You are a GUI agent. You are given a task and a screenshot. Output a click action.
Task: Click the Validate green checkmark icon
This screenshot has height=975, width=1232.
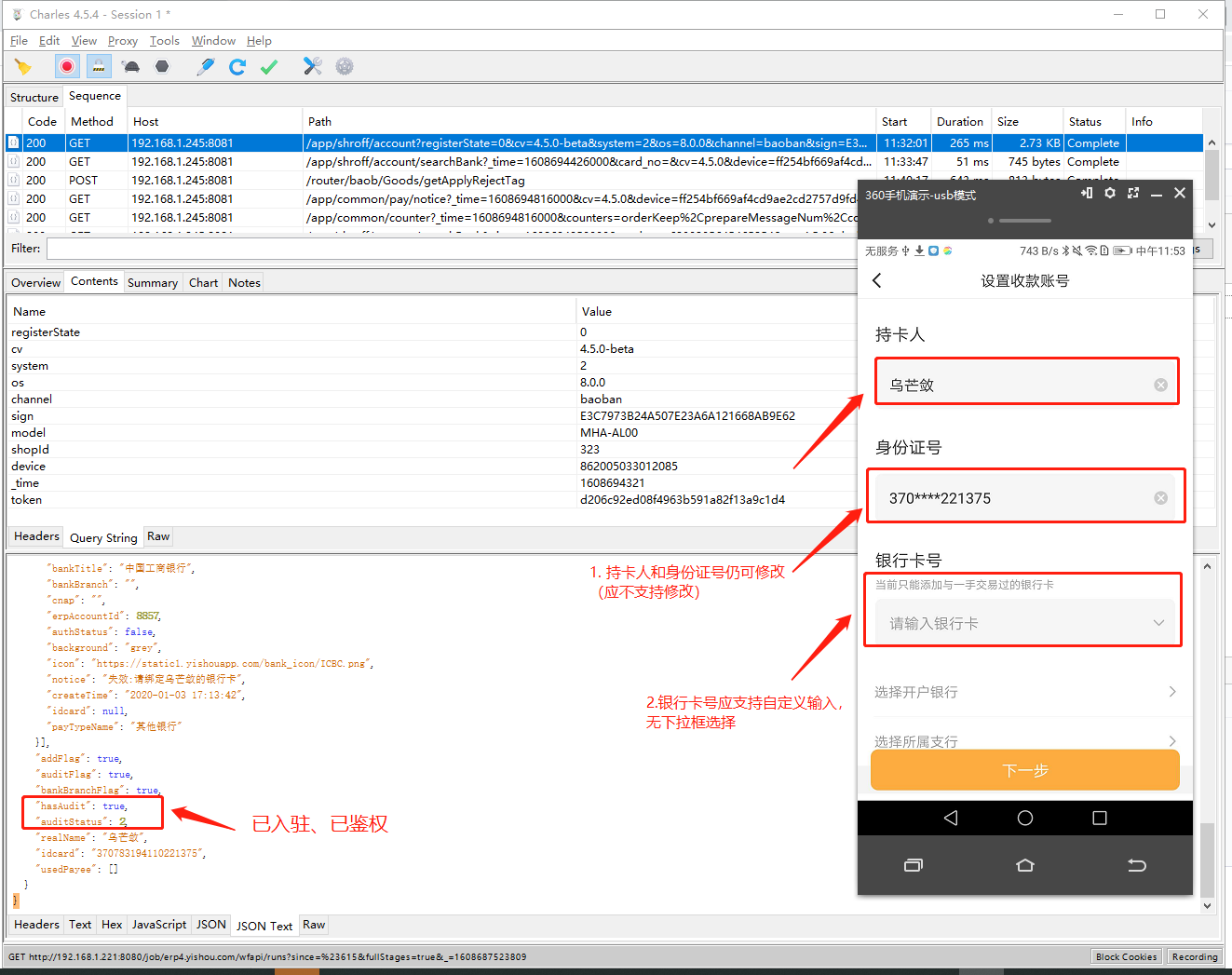(269, 66)
